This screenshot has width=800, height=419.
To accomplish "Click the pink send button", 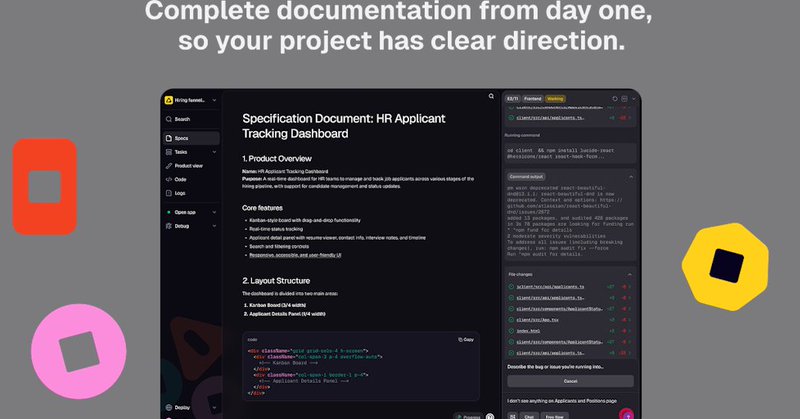I will click(627, 414).
